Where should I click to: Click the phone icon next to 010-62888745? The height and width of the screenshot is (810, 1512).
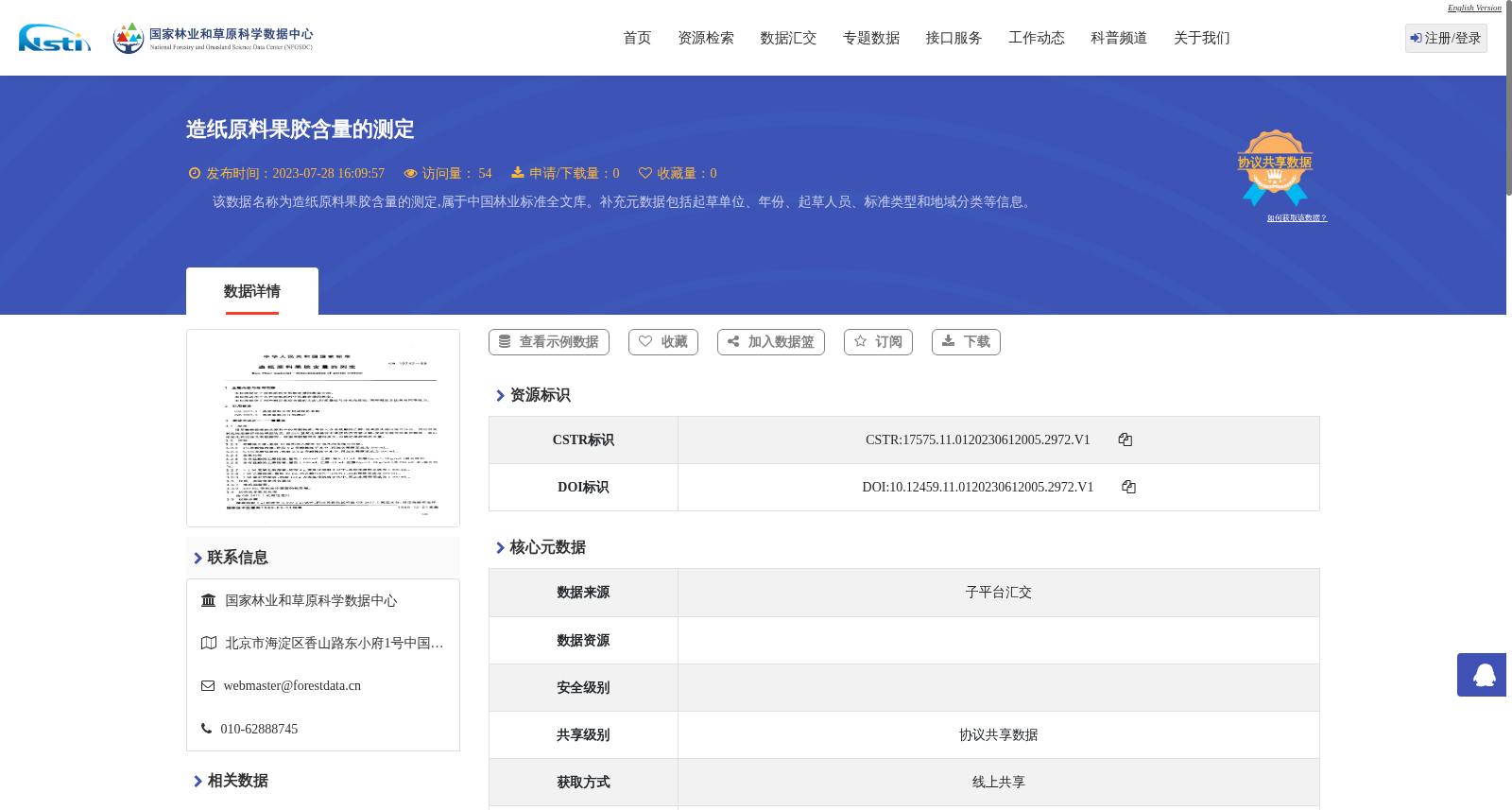click(206, 729)
